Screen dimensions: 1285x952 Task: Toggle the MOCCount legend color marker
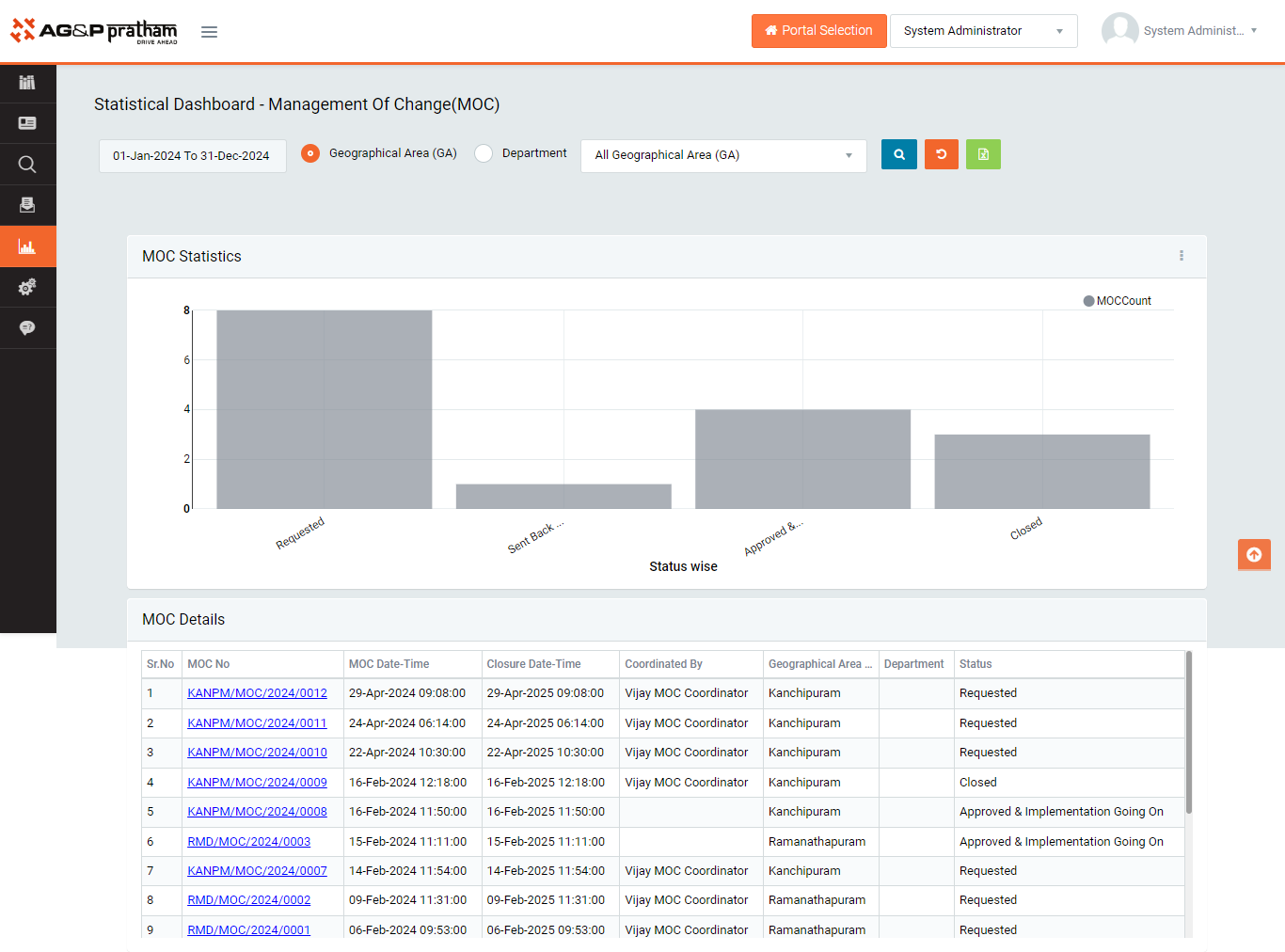coord(1088,301)
